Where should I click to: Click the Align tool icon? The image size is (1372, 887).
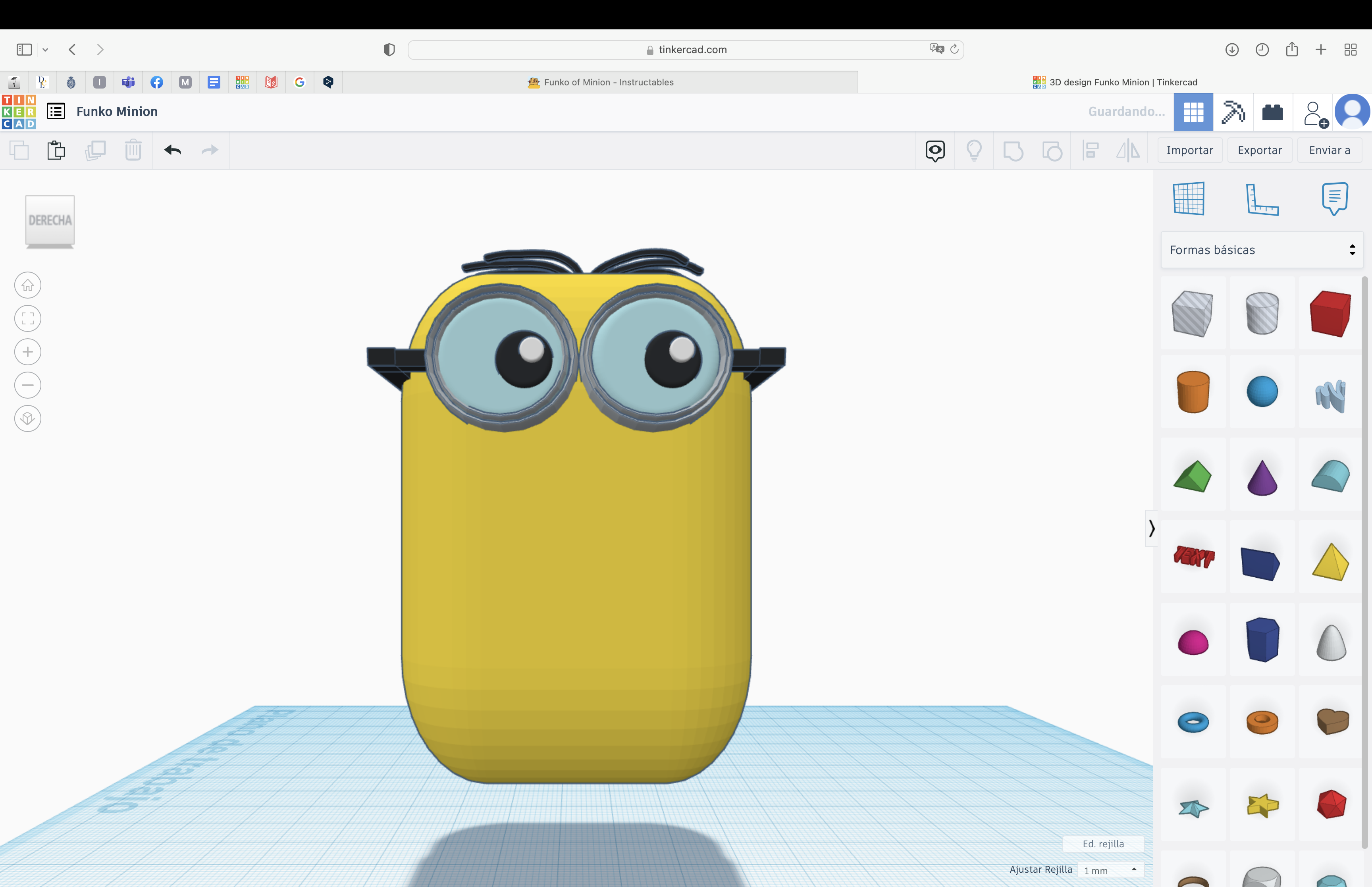click(x=1091, y=151)
